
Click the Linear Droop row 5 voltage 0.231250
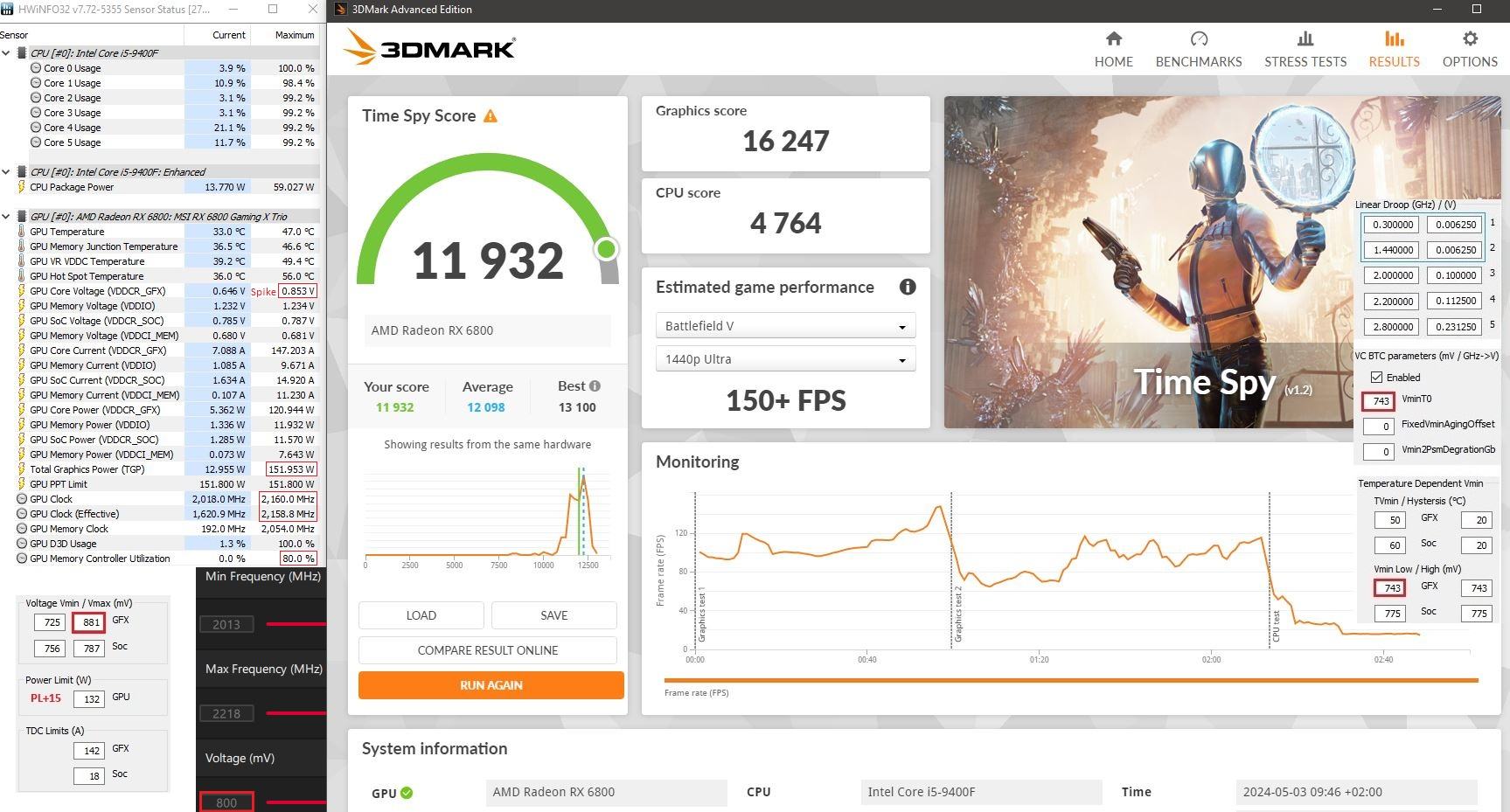point(1455,326)
